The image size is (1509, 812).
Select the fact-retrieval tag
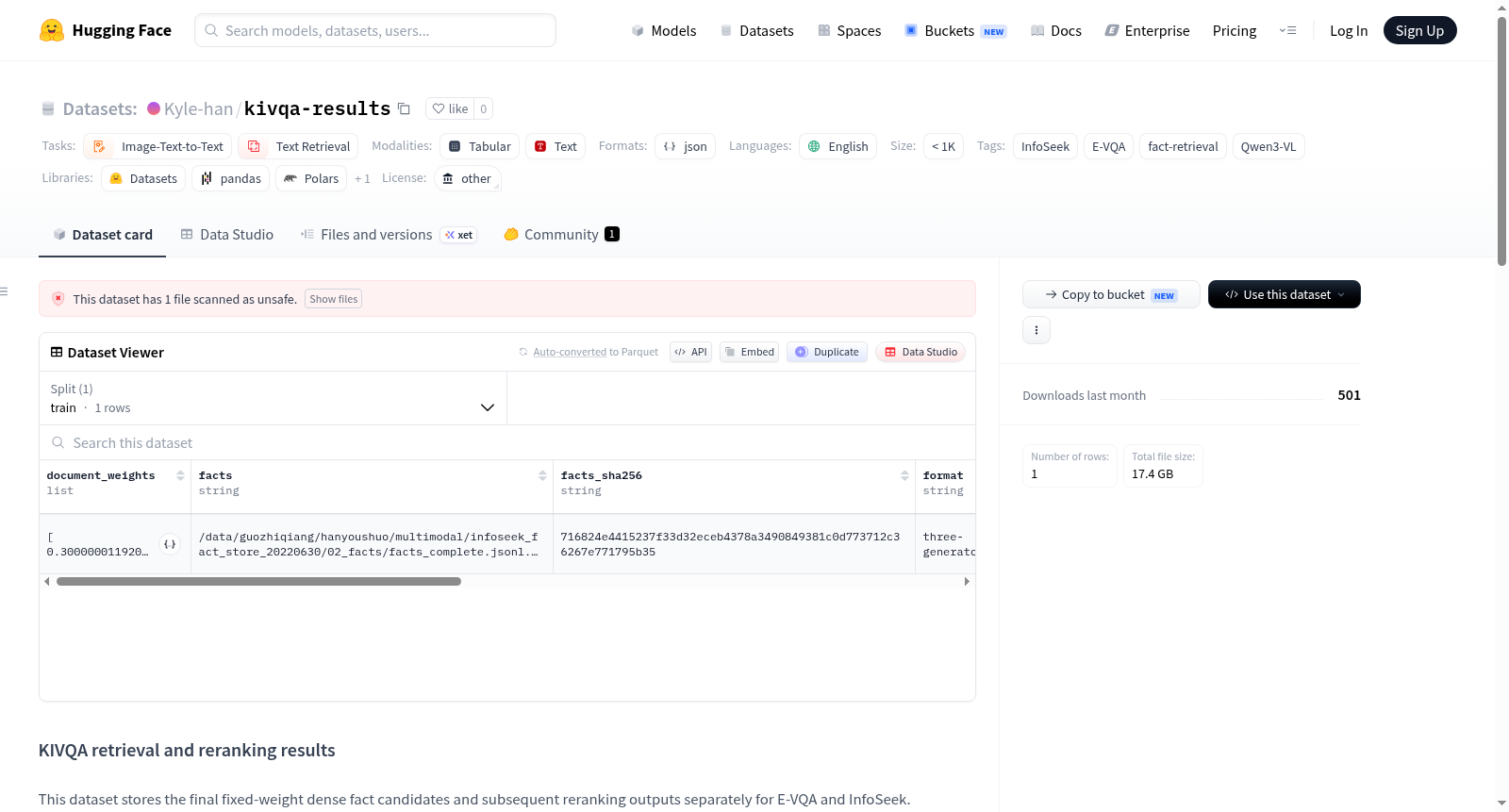click(1183, 146)
